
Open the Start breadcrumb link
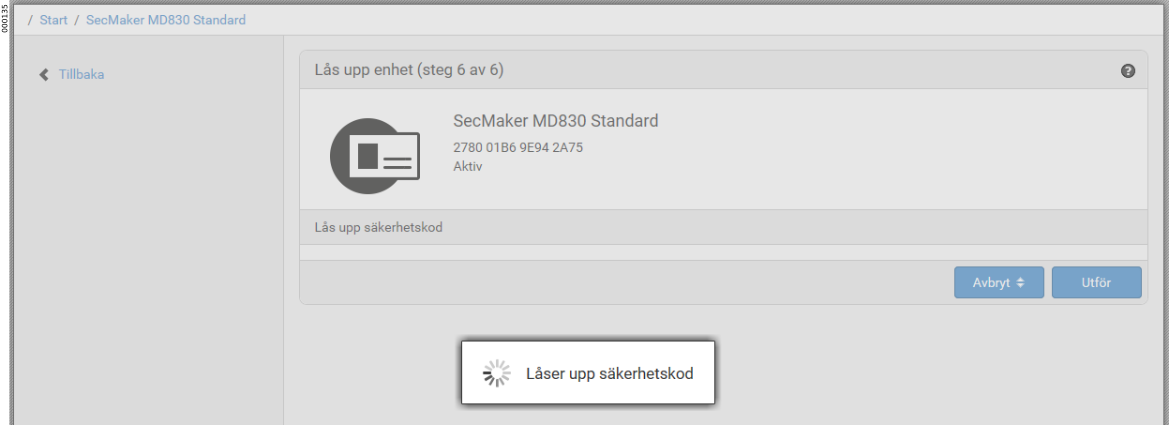click(x=54, y=20)
